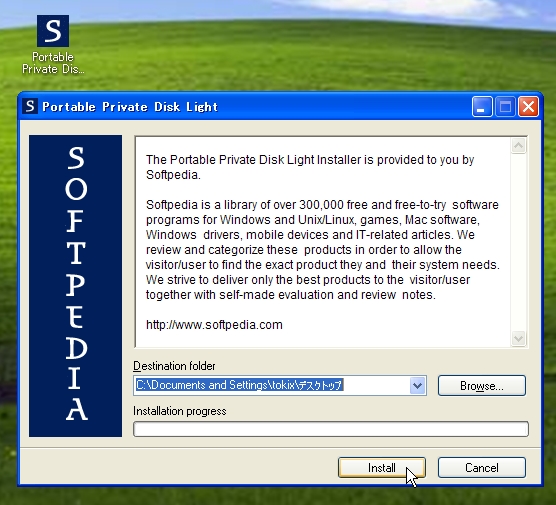Click the http://www.softpedia.com text
The image size is (556, 505).
[214, 325]
